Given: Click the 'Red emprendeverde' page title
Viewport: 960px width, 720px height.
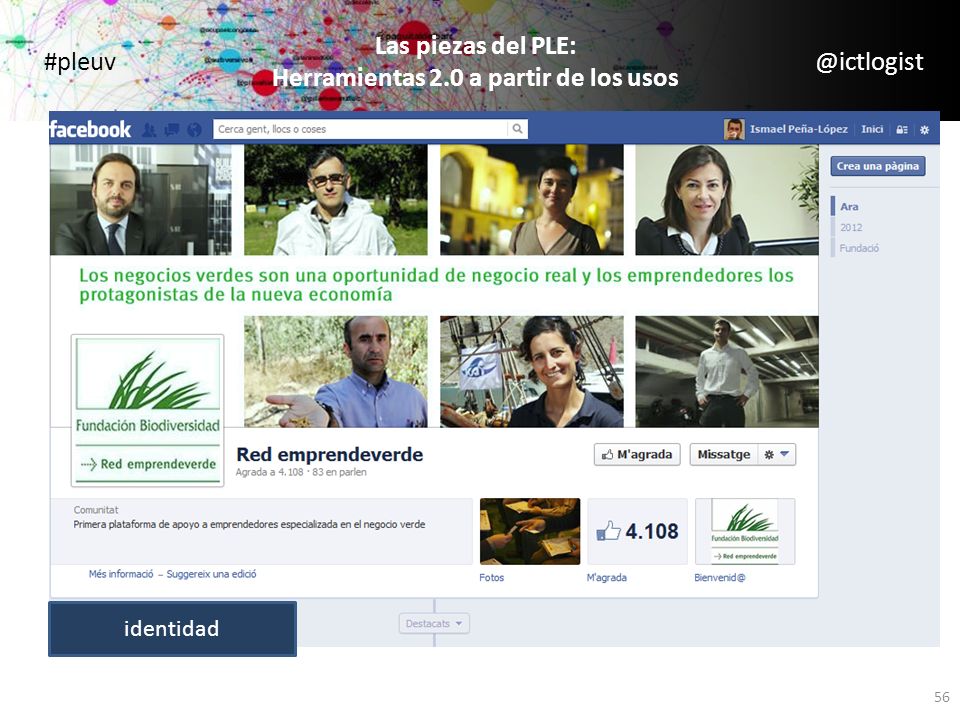Looking at the screenshot, I should point(329,454).
